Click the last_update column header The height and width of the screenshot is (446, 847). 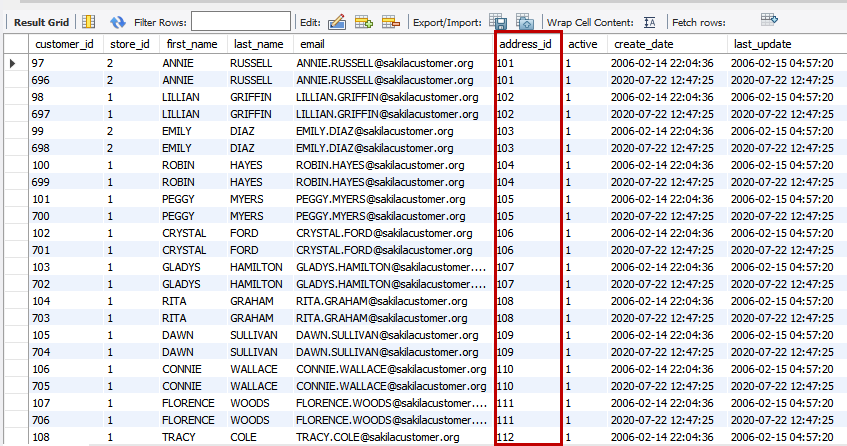pos(762,44)
